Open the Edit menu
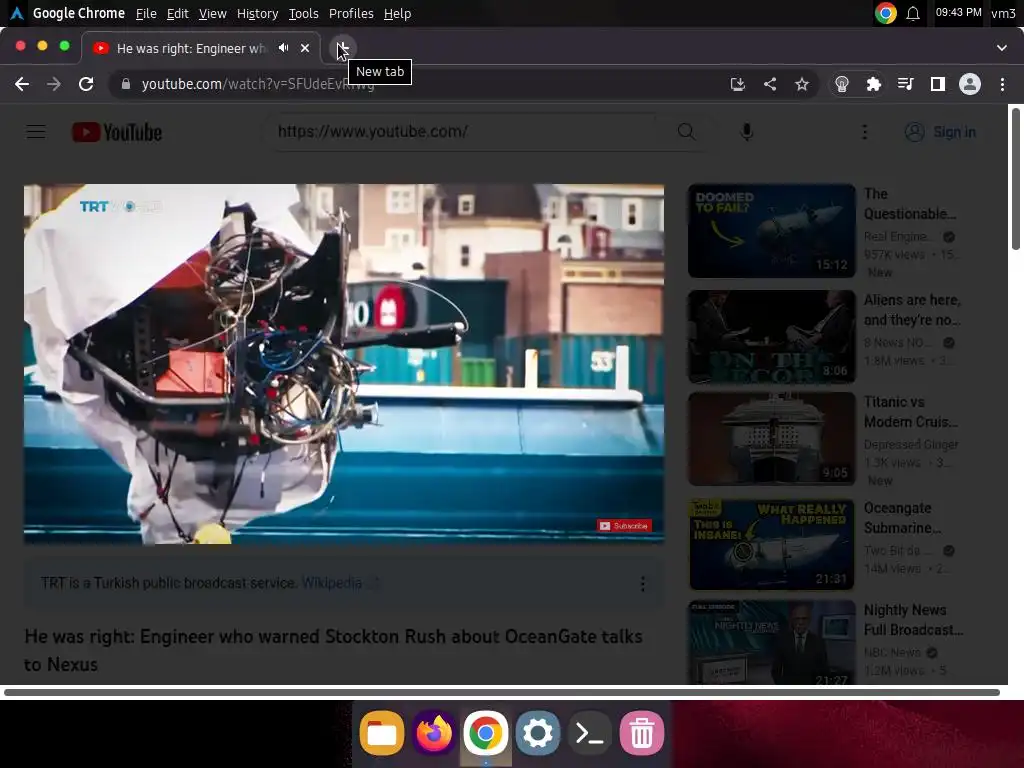Image resolution: width=1024 pixels, height=768 pixels. coord(177,13)
